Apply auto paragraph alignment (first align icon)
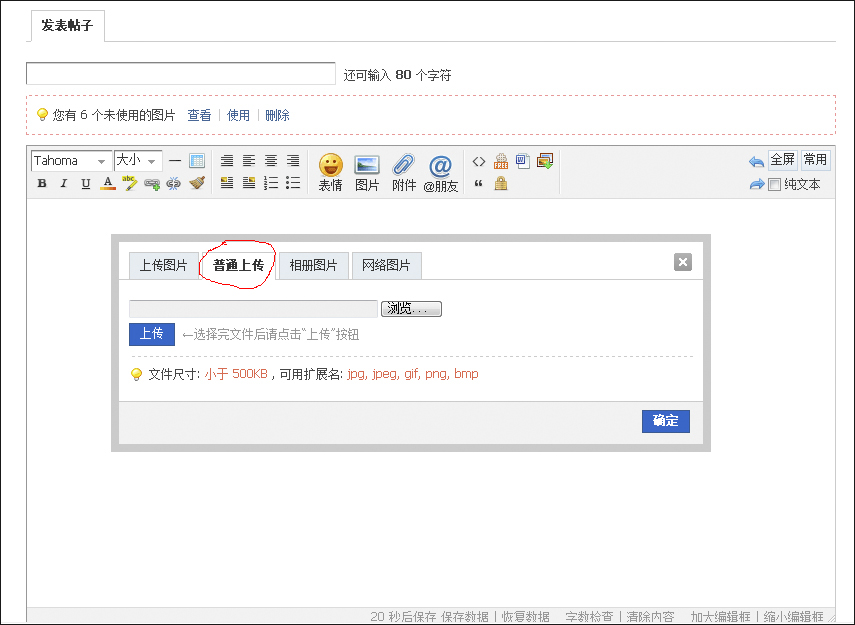Screen dimensions: 855x625 (x=227, y=161)
